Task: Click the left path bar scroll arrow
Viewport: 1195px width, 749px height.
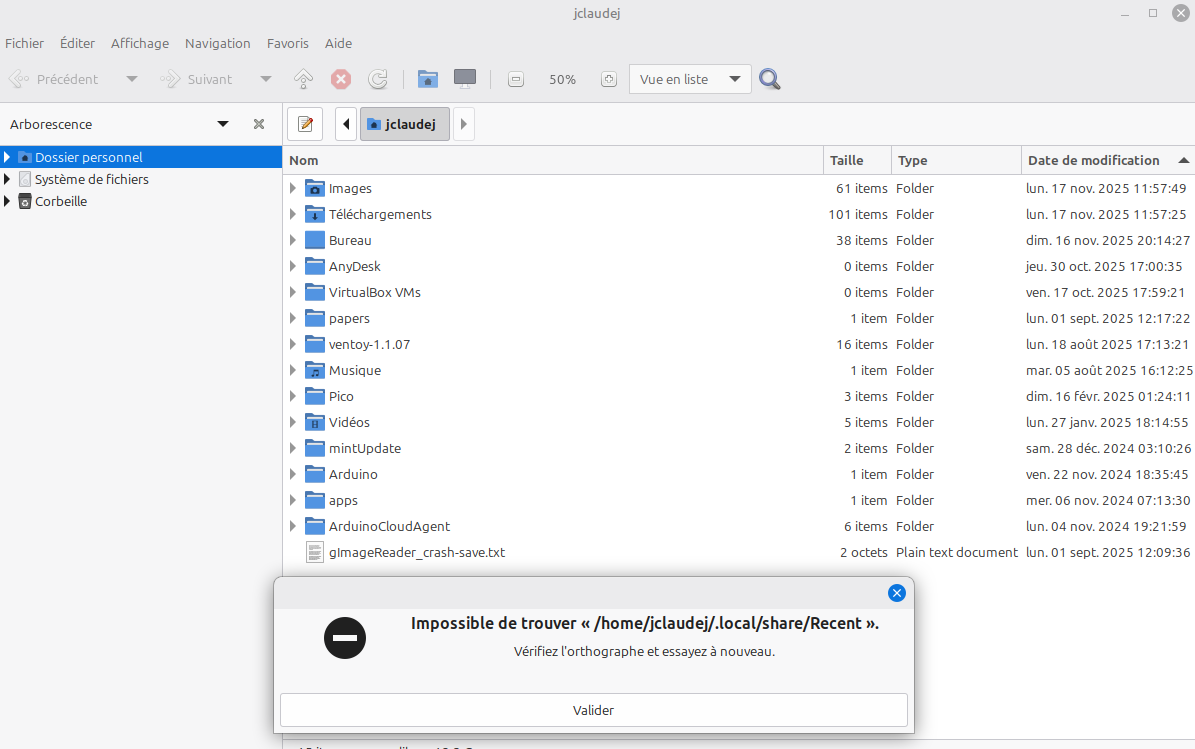Action: point(346,124)
